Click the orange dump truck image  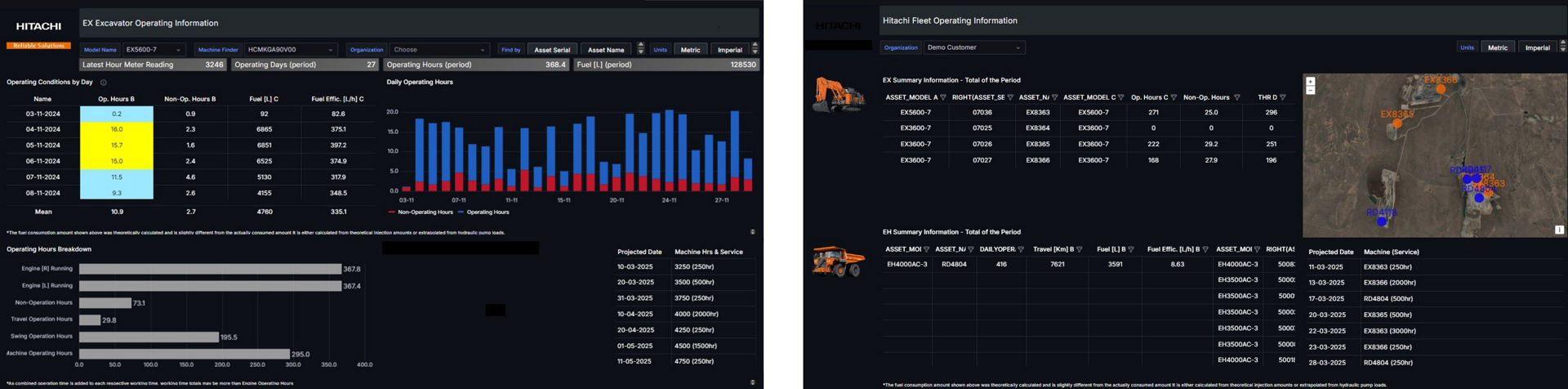(839, 262)
